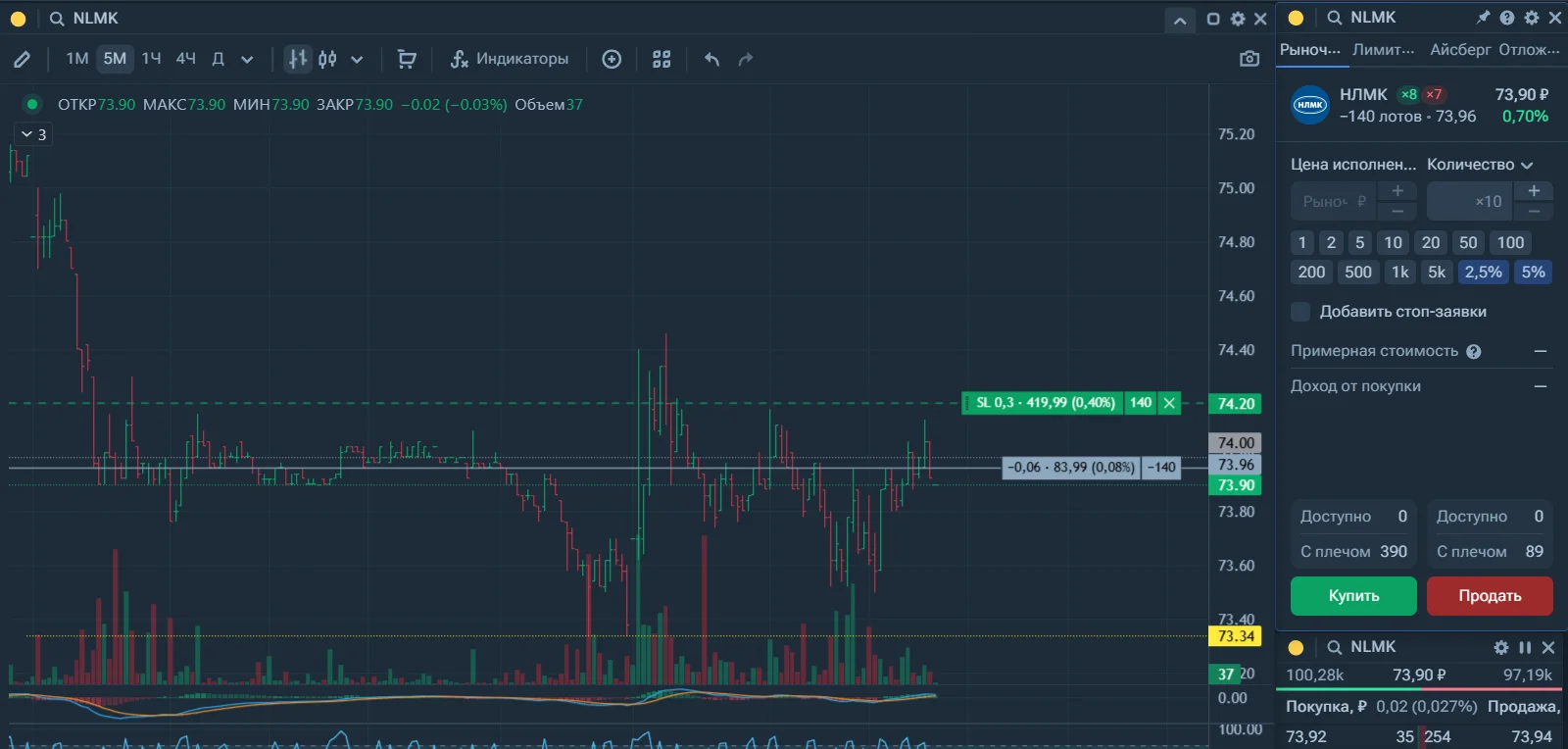Switch chart type to candlesticks icon
Image resolution: width=1568 pixels, height=749 pixels.
click(x=327, y=59)
